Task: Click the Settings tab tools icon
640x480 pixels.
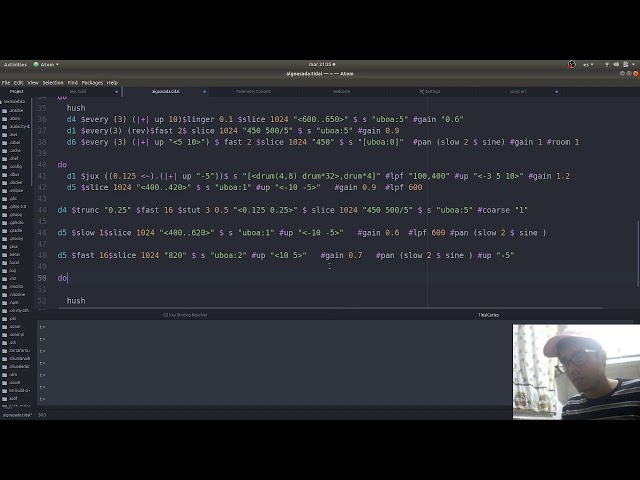Action: coord(422,91)
